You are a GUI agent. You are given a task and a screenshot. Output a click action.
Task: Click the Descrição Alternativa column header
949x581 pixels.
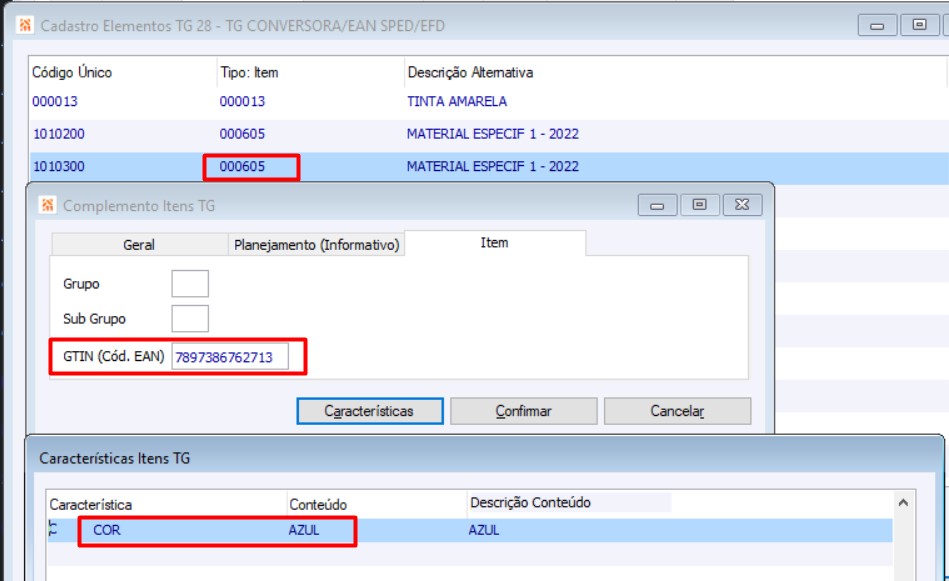pos(470,72)
